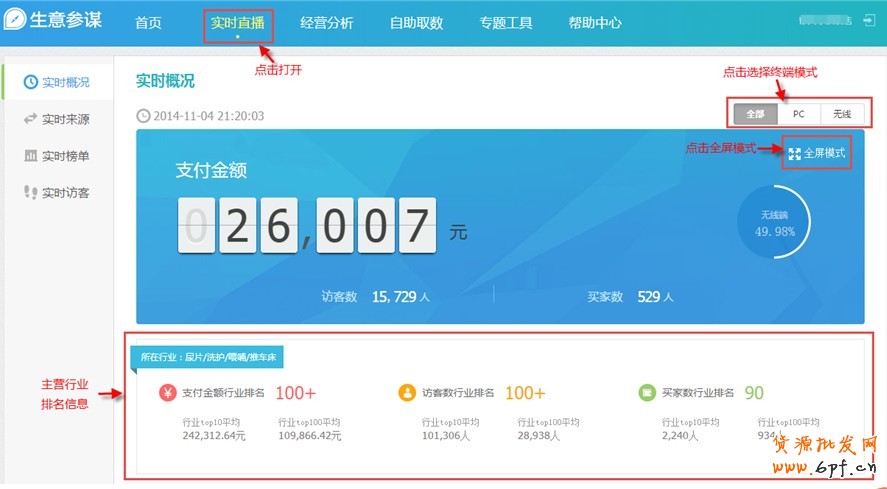The height and width of the screenshot is (489, 887).
Task: Click the clock icon beside 实时概况 in sidebar
Action: [x=31, y=82]
